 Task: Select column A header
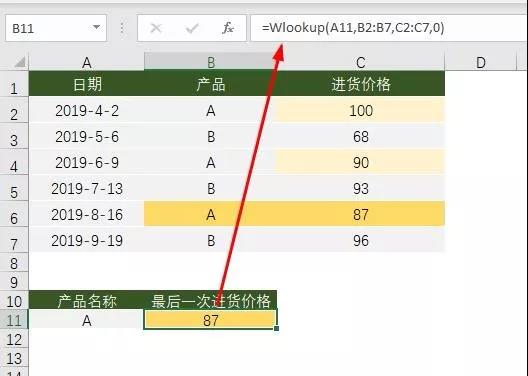[x=87, y=62]
